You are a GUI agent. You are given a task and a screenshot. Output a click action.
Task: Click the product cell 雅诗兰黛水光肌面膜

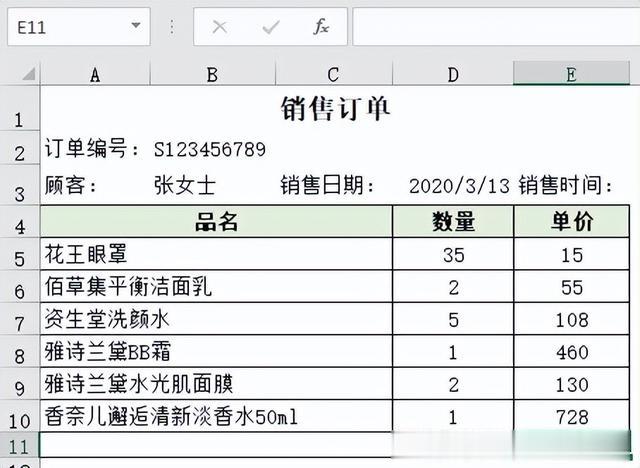216,384
